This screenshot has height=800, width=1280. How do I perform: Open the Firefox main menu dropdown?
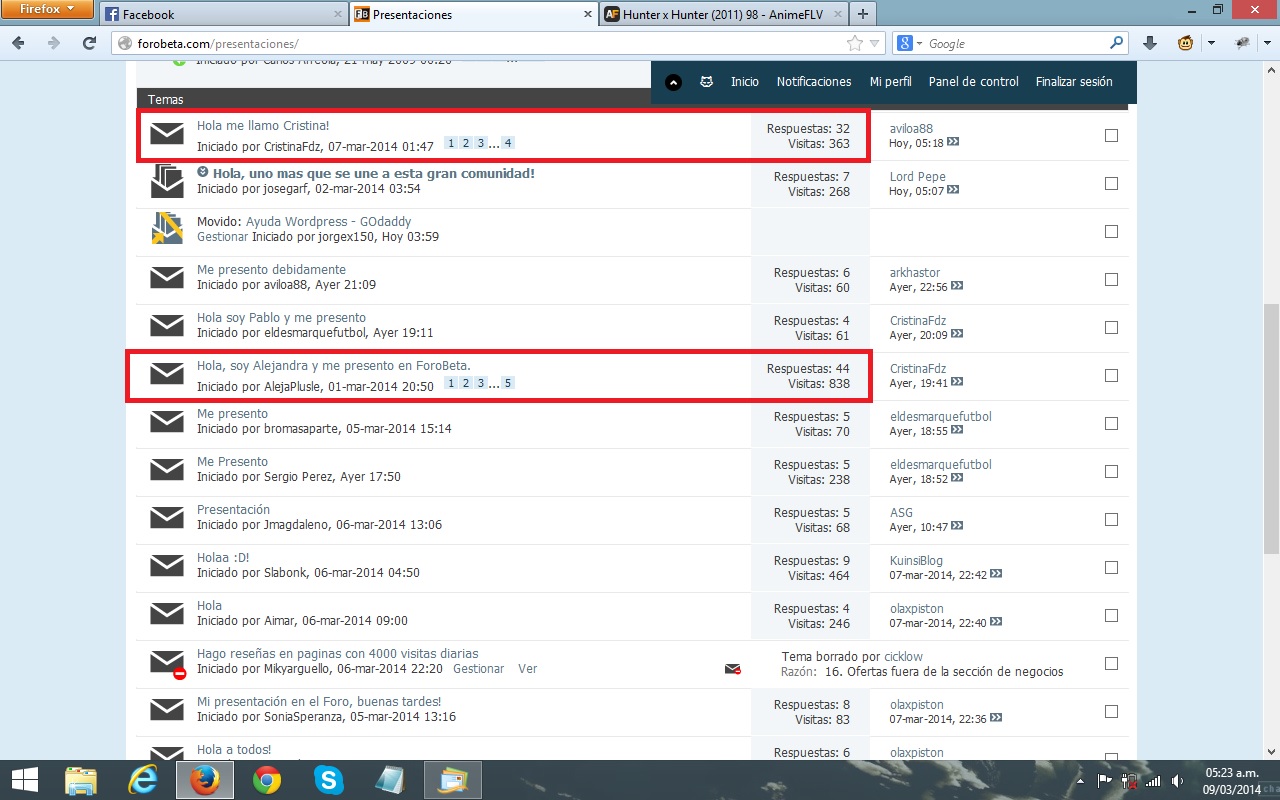[x=48, y=10]
